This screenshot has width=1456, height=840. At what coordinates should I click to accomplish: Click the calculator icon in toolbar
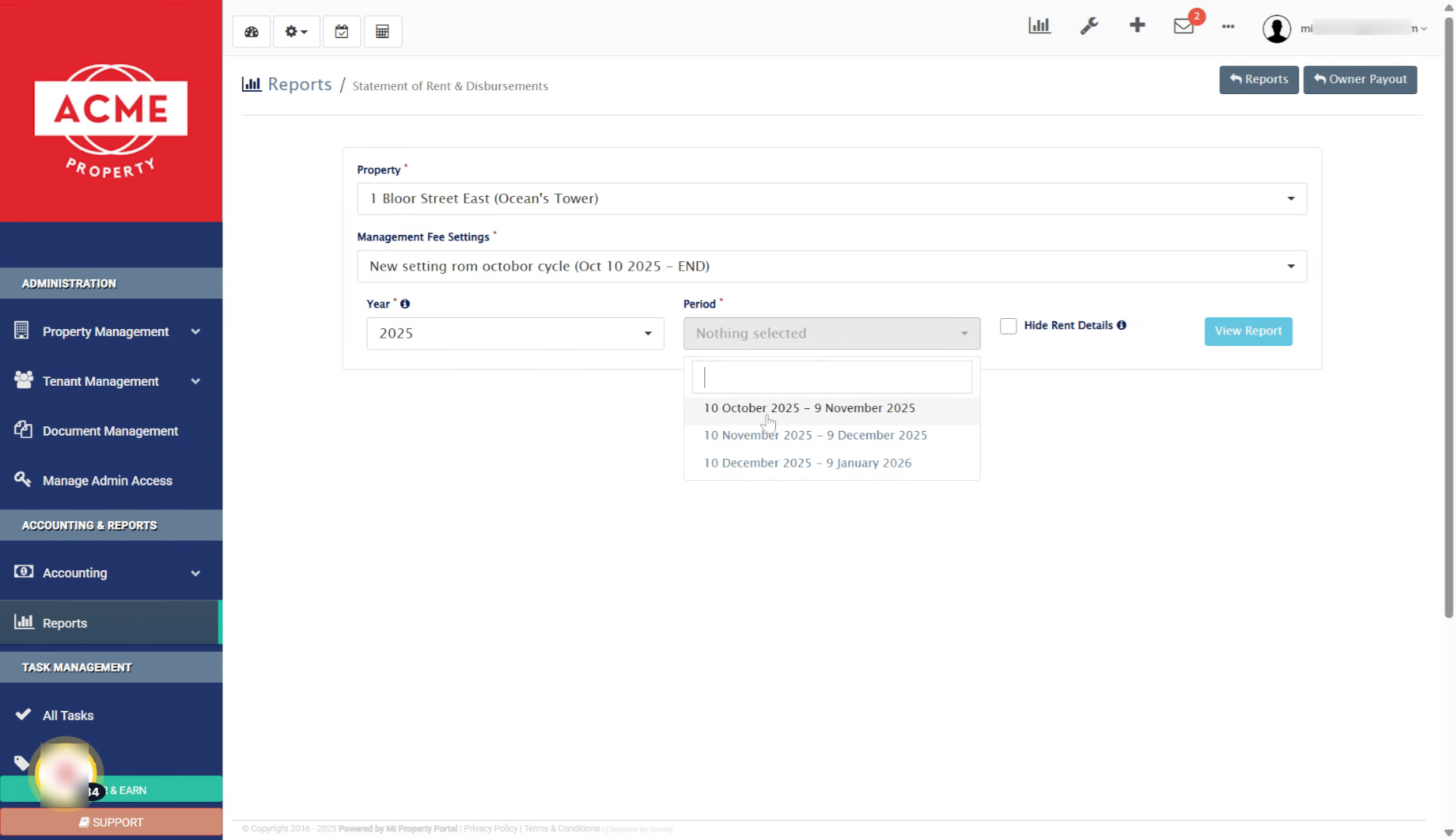382,32
